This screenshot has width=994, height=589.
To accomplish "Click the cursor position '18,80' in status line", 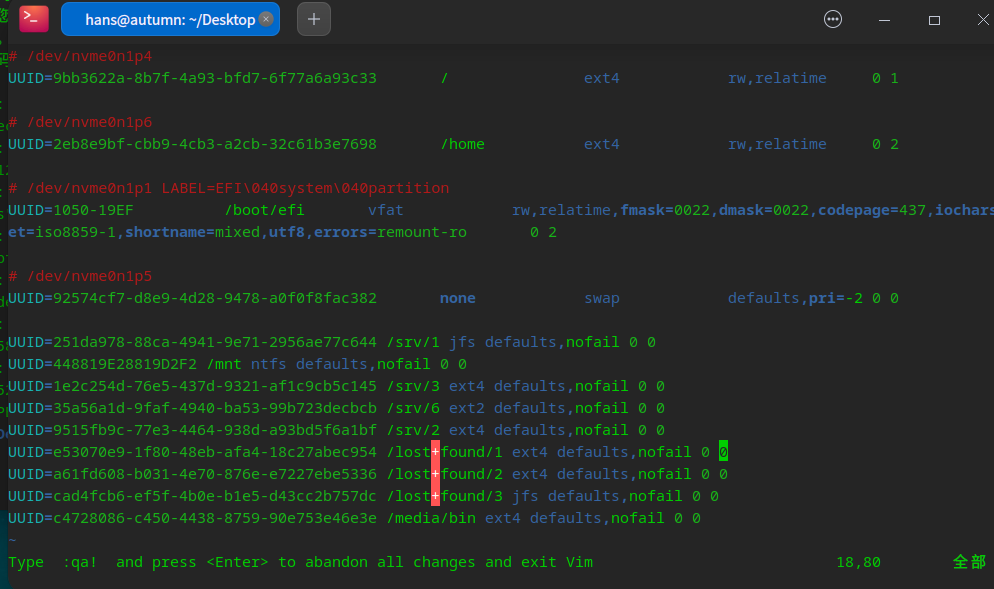I will (858, 562).
